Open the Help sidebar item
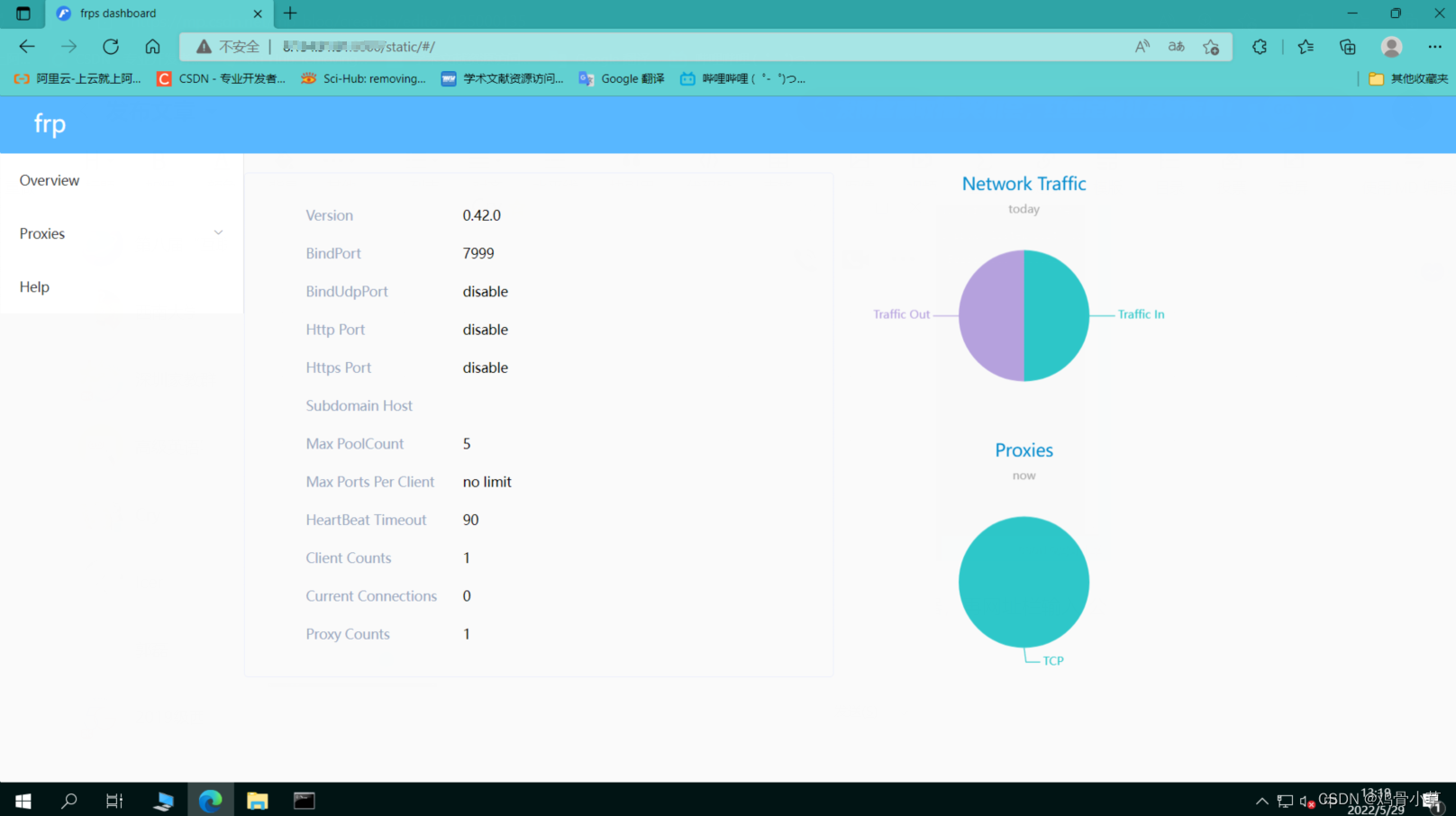The height and width of the screenshot is (816, 1456). [122, 286]
